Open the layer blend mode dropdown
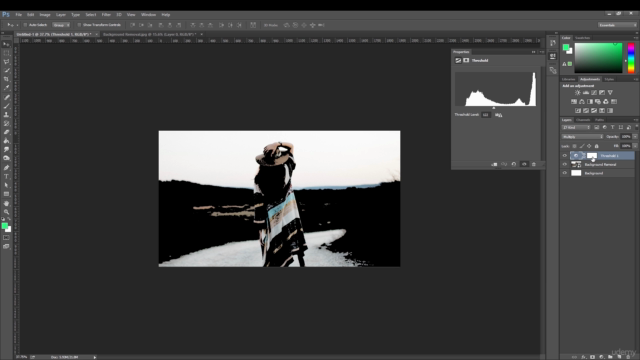Image resolution: width=640 pixels, height=360 pixels. [x=582, y=137]
